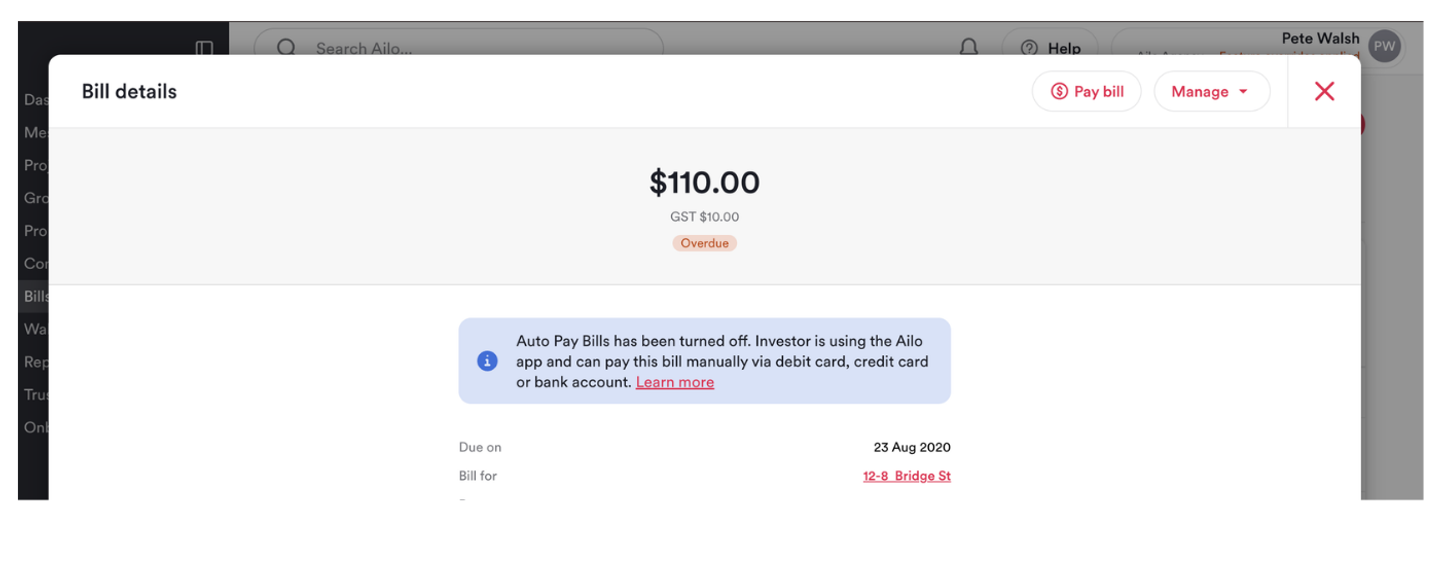Viewport: 1440px width, 578px height.
Task: Click the Overdue status badge
Action: (704, 243)
